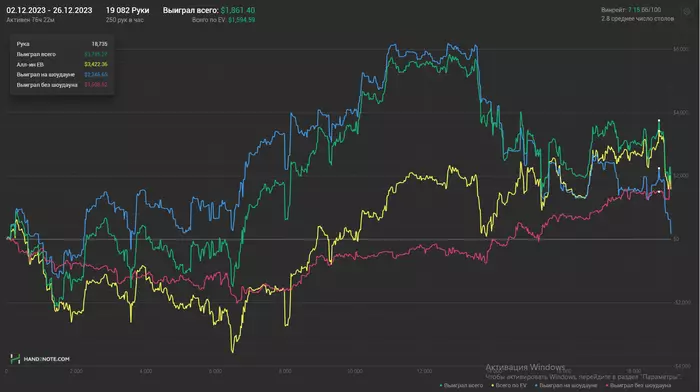
Task: Click HAND2NOTE.COM watermark link
Action: 46,359
